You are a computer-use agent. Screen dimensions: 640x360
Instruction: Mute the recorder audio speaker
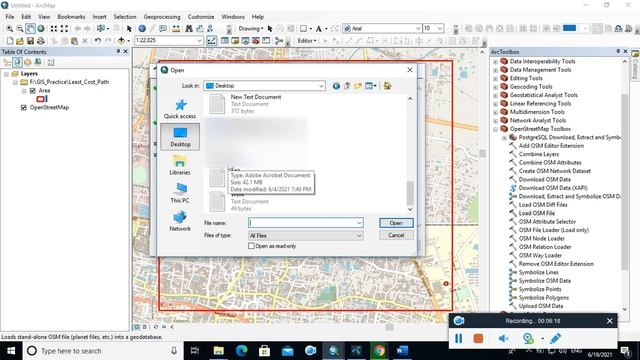tap(503, 338)
